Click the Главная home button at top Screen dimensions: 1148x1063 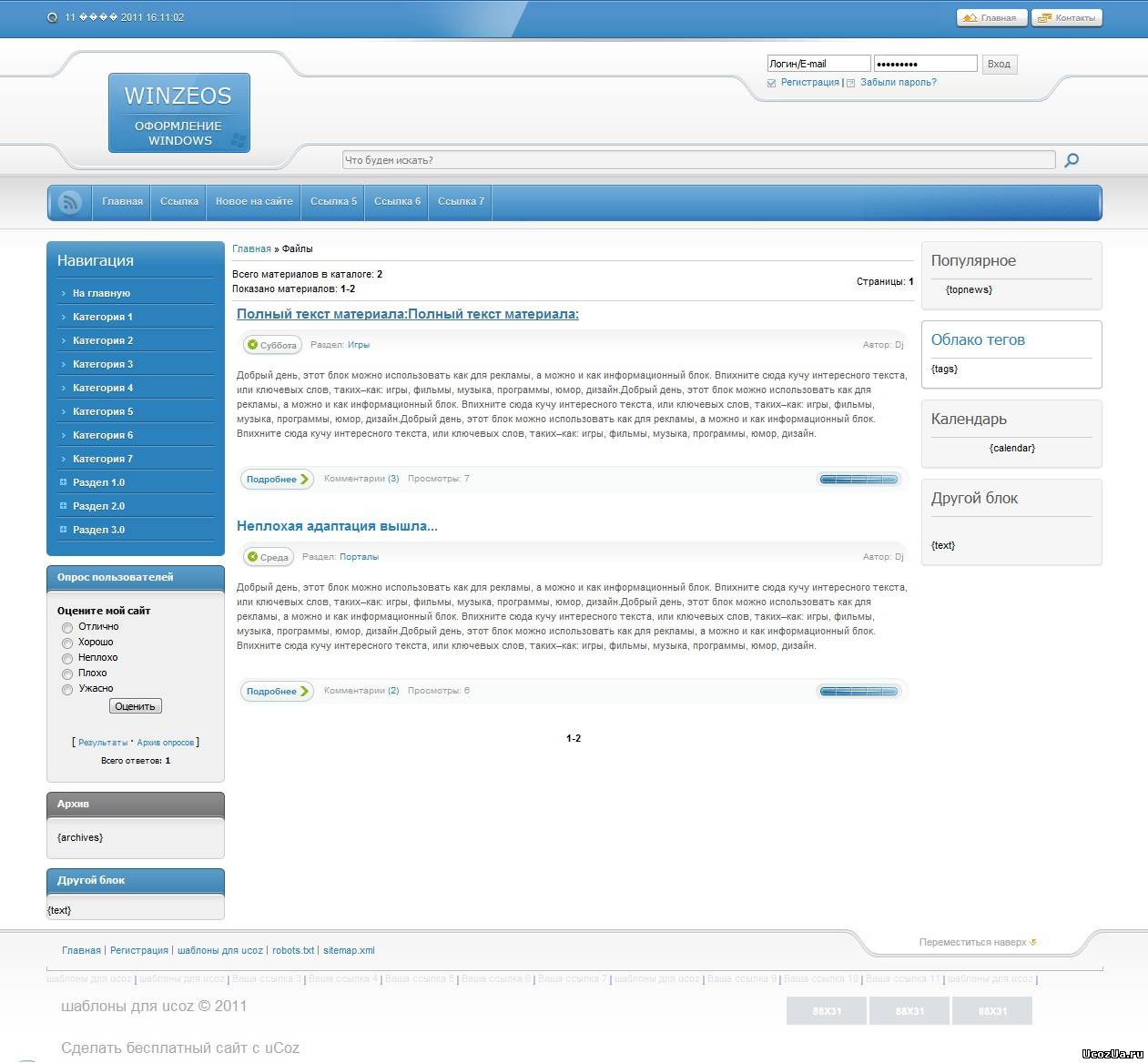point(991,17)
